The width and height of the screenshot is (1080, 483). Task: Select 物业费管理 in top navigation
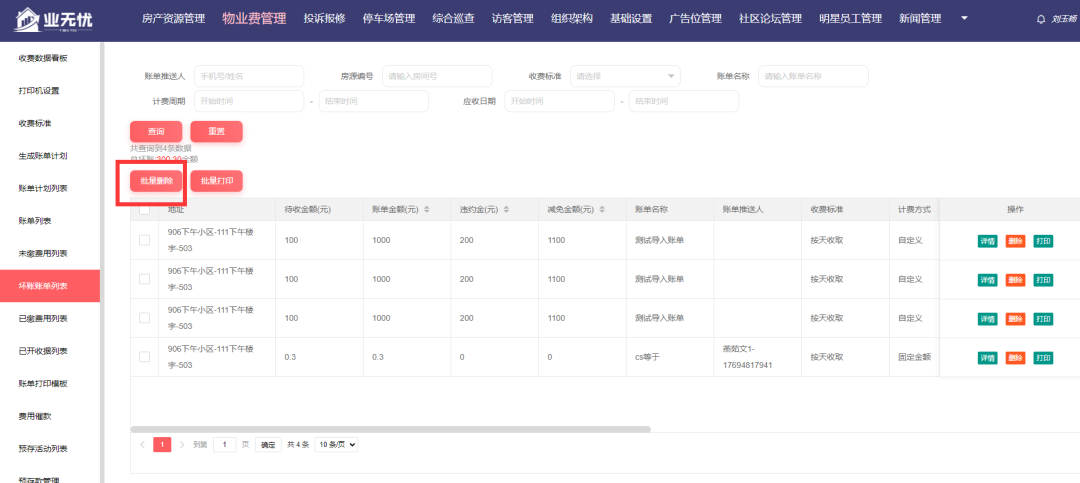[x=254, y=19]
